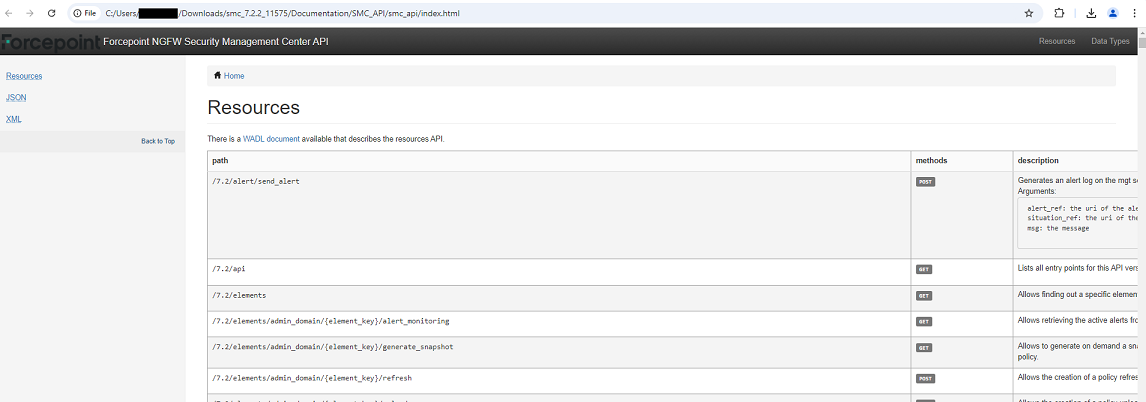Click the Forcepoint NGFW Security Management Center API title
Image resolution: width=1146 pixels, height=402 pixels.
216,42
